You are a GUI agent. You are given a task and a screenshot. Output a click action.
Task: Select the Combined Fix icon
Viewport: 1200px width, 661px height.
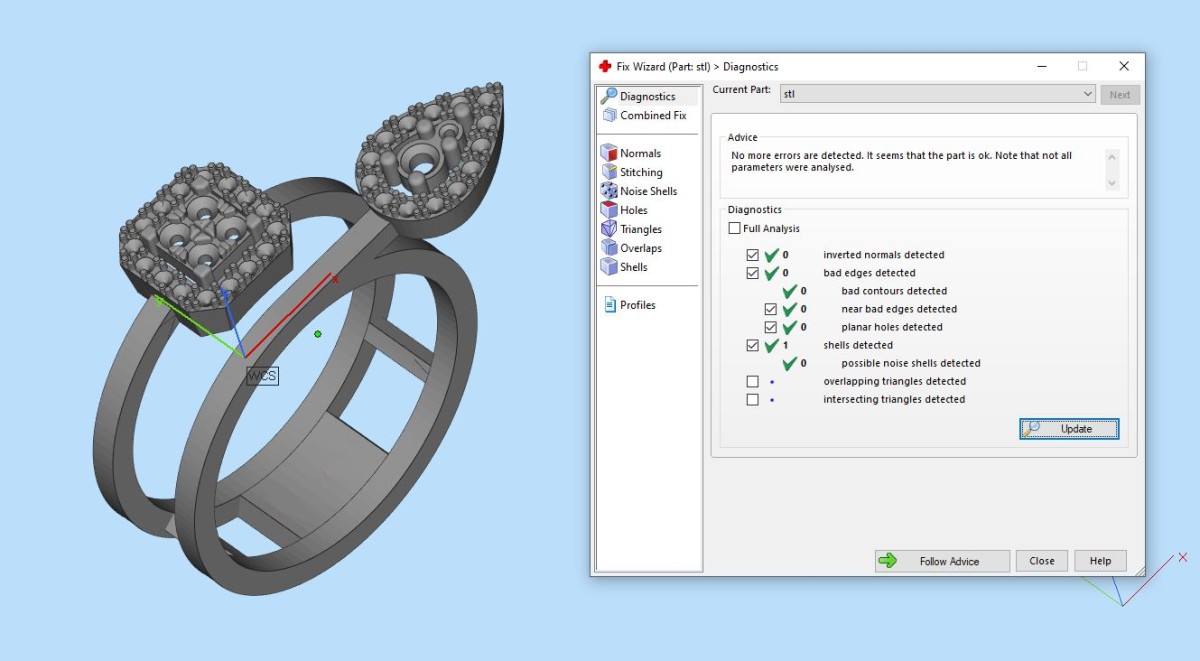click(x=608, y=115)
